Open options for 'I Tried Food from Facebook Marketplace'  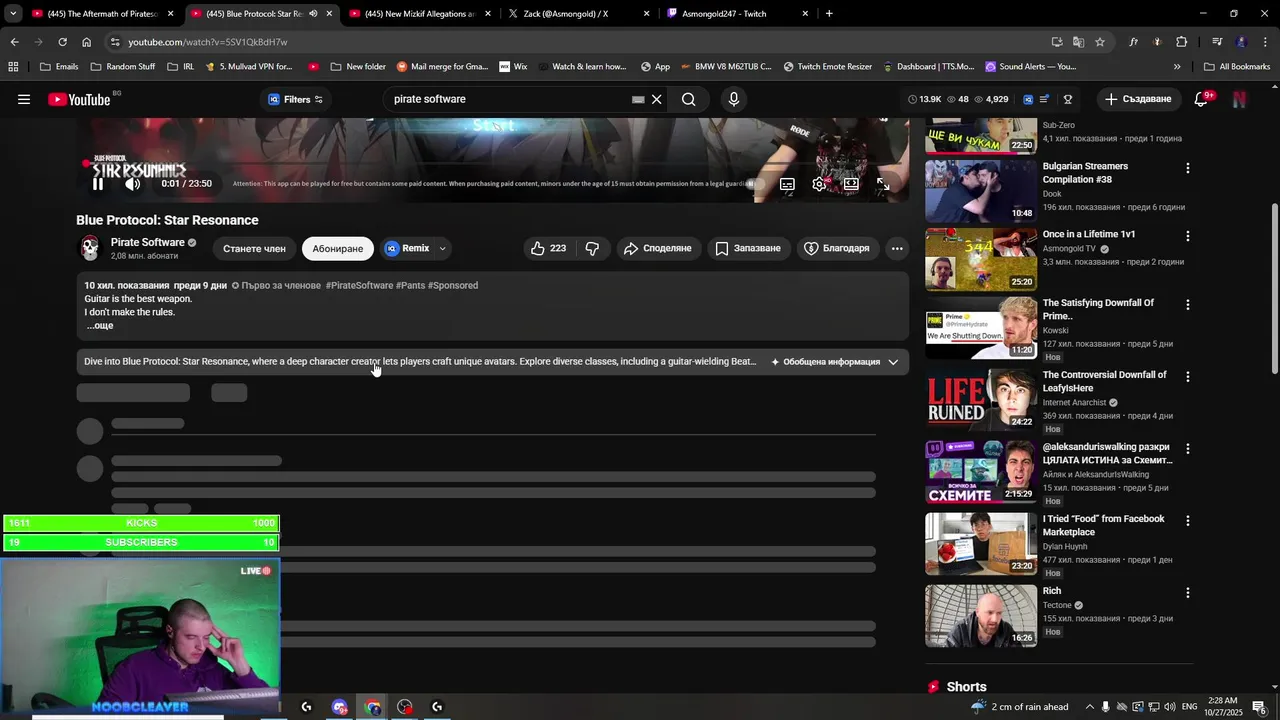pos(1188,520)
